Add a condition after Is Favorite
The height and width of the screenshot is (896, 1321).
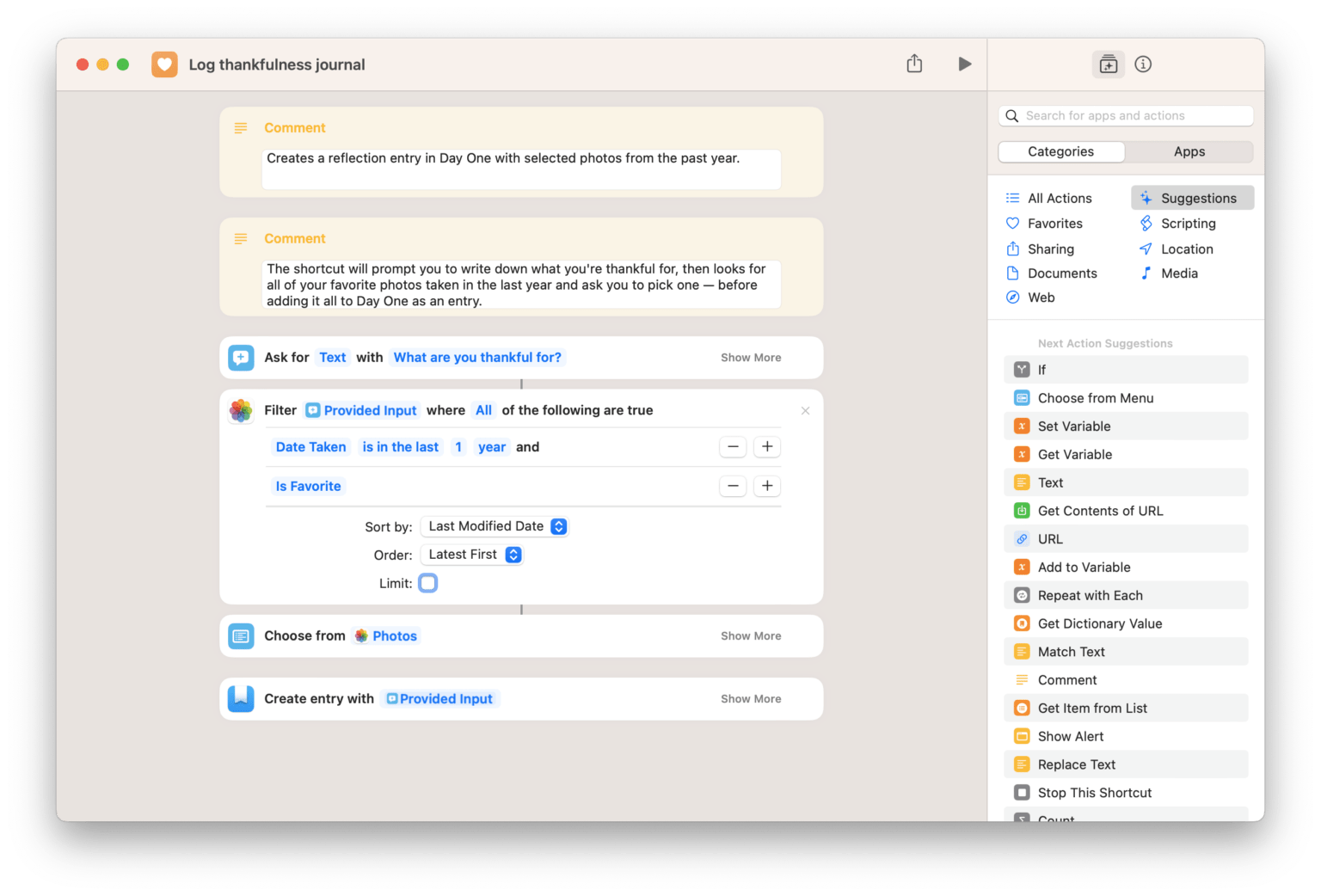click(767, 487)
